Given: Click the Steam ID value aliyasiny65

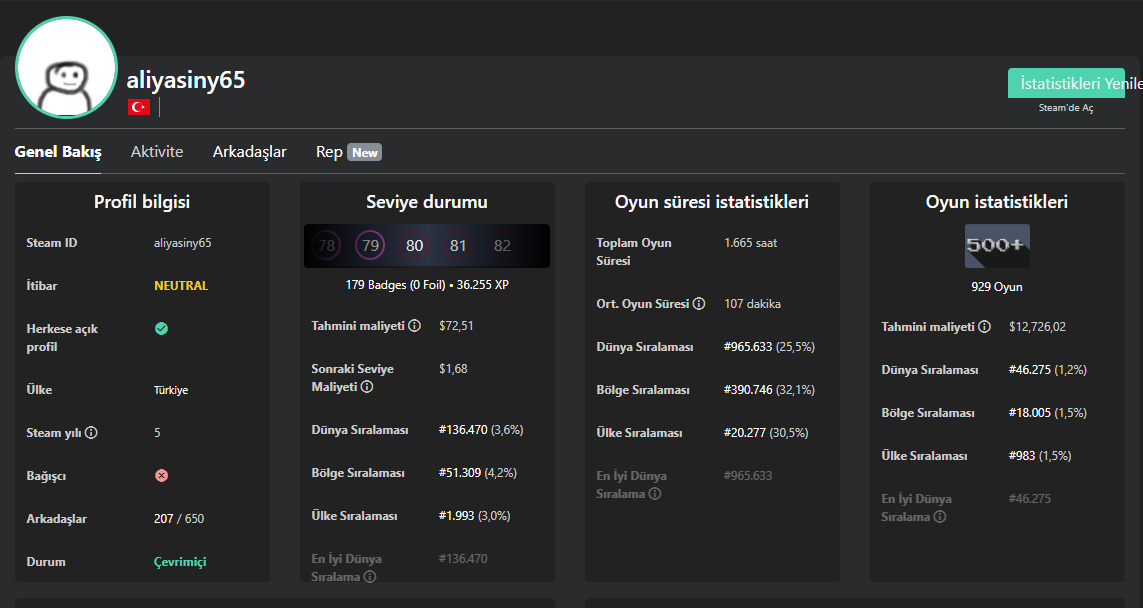Looking at the screenshot, I should pyautogui.click(x=182, y=243).
